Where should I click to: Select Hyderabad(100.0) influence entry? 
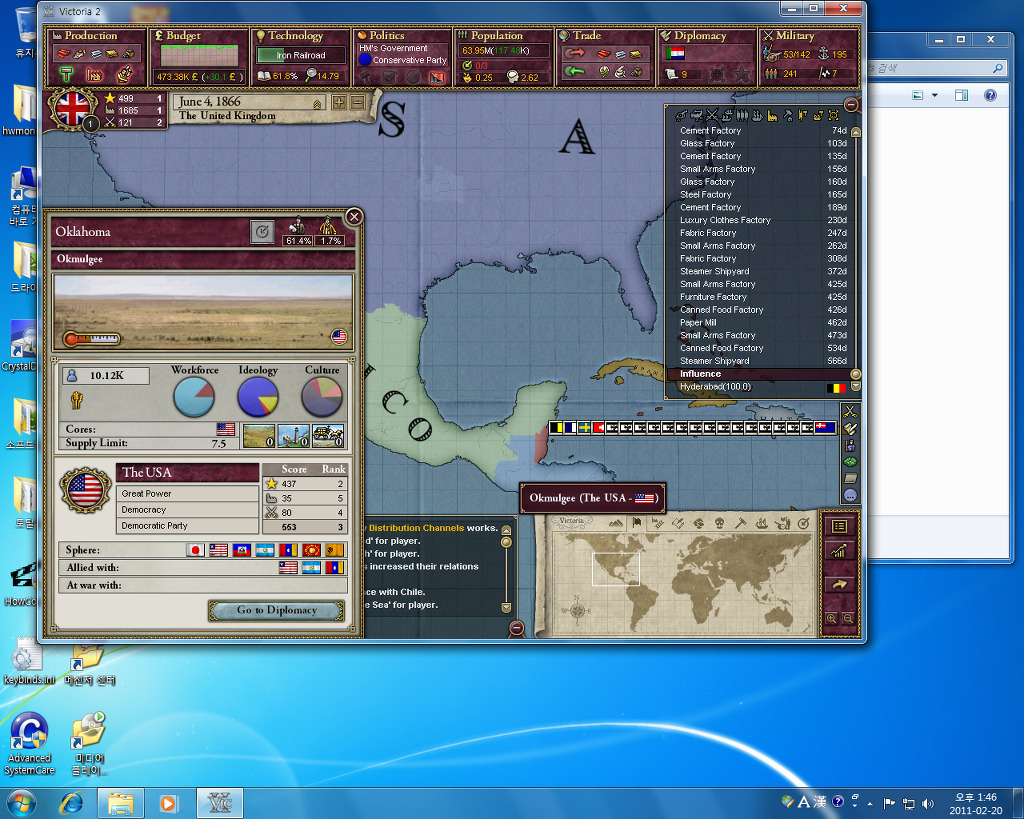coord(763,387)
